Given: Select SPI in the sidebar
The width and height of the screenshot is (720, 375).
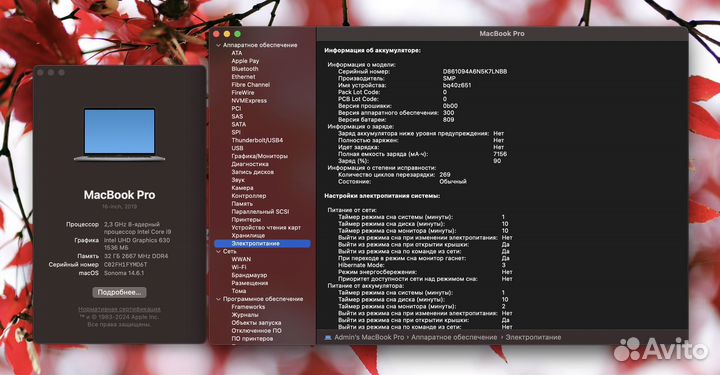Looking at the screenshot, I should [236, 132].
